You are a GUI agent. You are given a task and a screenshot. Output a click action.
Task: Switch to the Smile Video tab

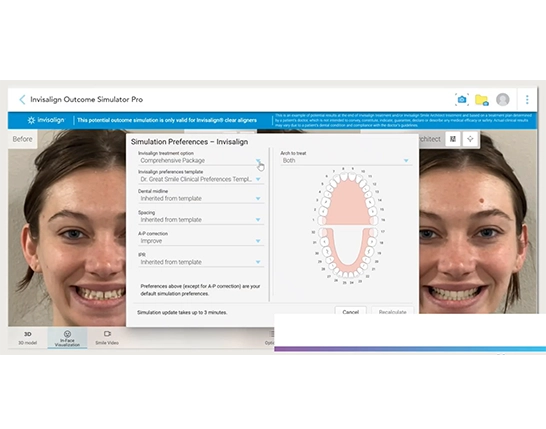point(107,338)
